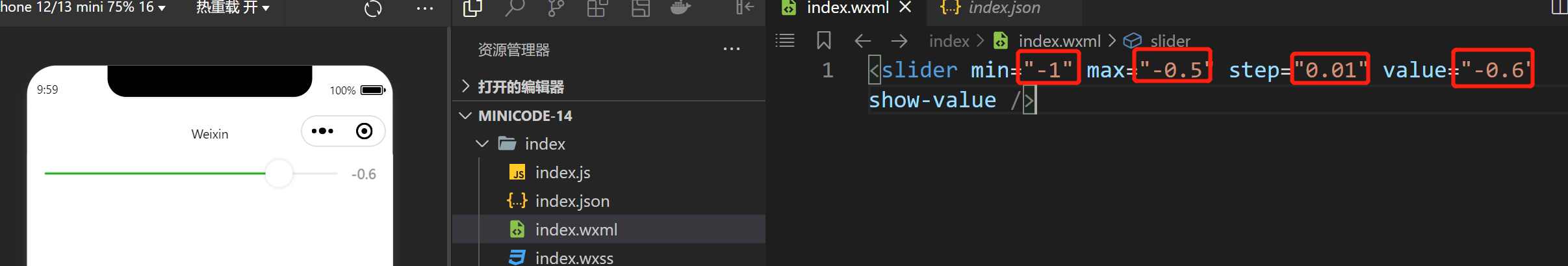This screenshot has width=1568, height=266.
Task: Click line number 1 in the gutter
Action: pyautogui.click(x=828, y=70)
